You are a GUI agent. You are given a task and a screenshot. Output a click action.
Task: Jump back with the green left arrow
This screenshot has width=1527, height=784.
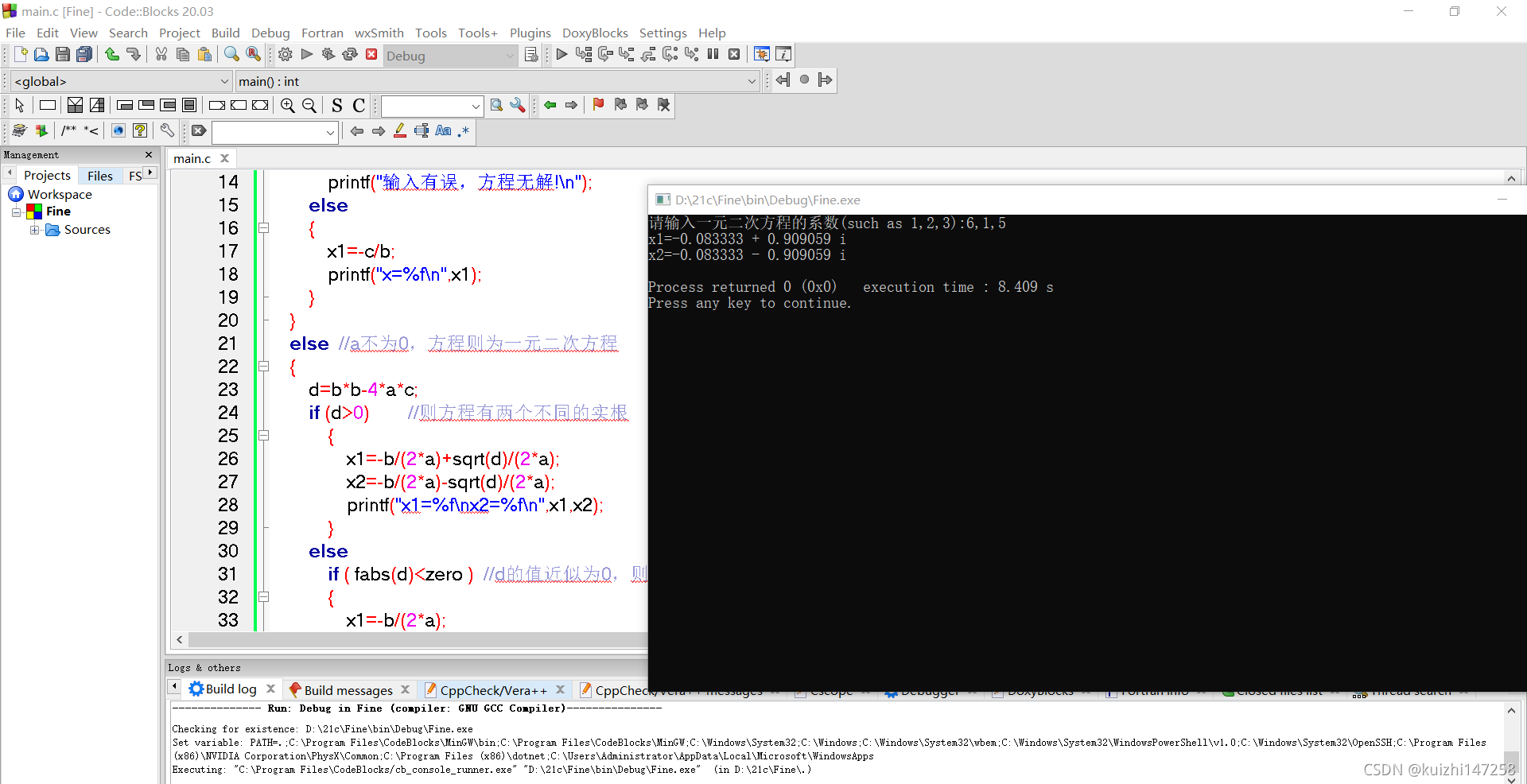(550, 105)
